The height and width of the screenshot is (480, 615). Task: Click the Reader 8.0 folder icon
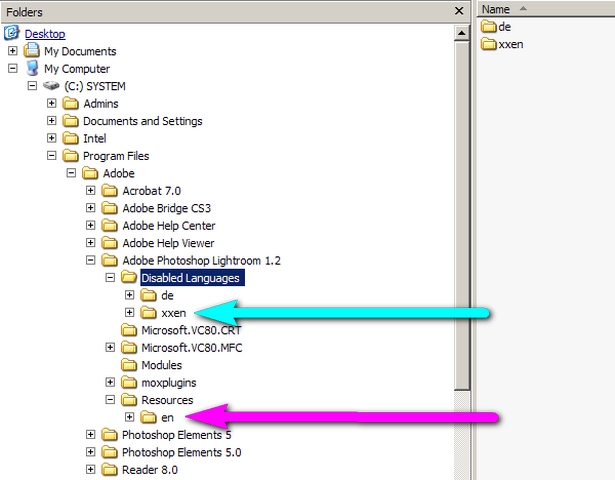point(109,470)
